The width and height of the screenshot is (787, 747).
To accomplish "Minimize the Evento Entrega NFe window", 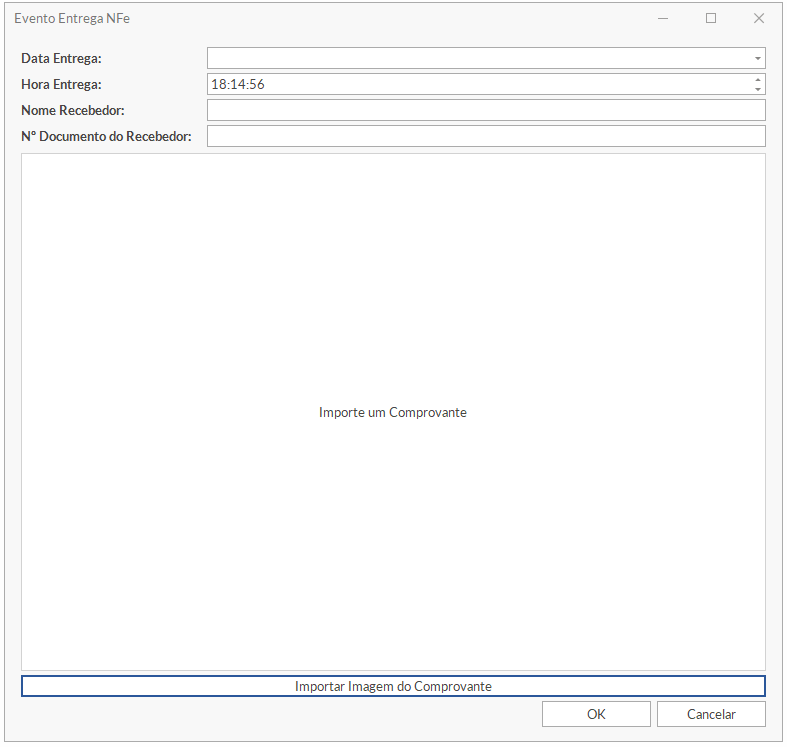I will click(663, 18).
